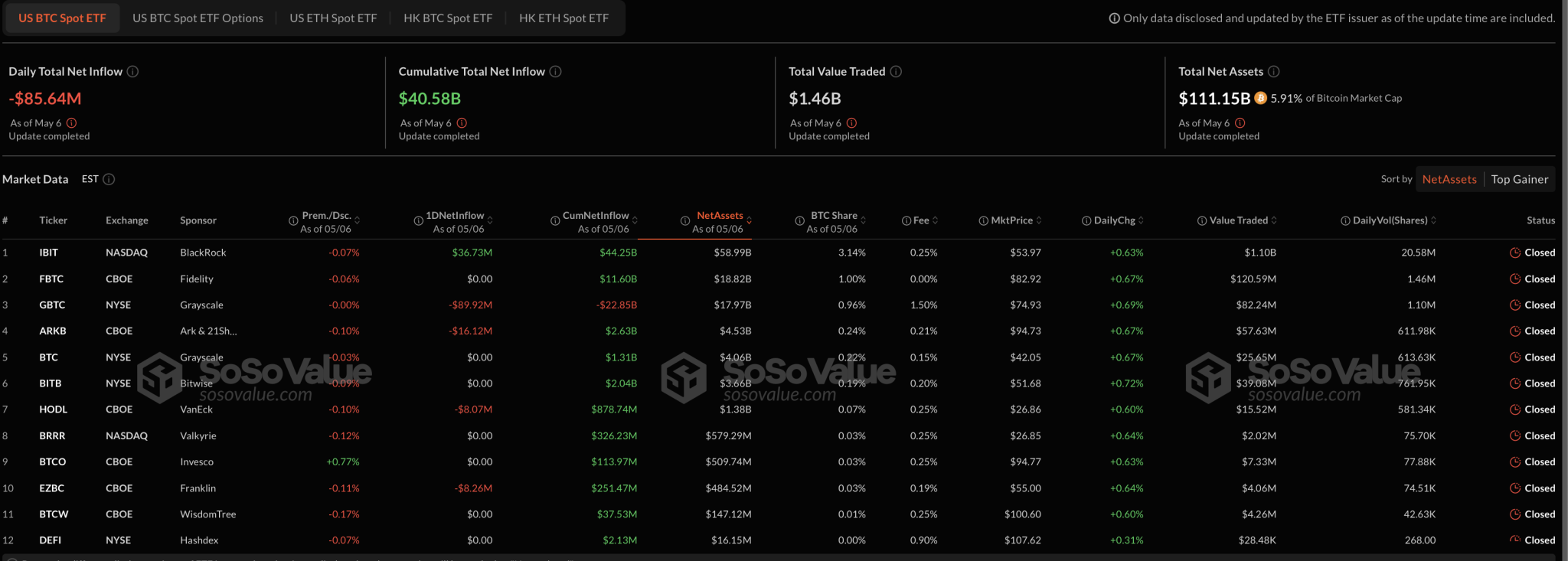
Task: Click the $100.60 market price for BTCW
Action: 1023,514
